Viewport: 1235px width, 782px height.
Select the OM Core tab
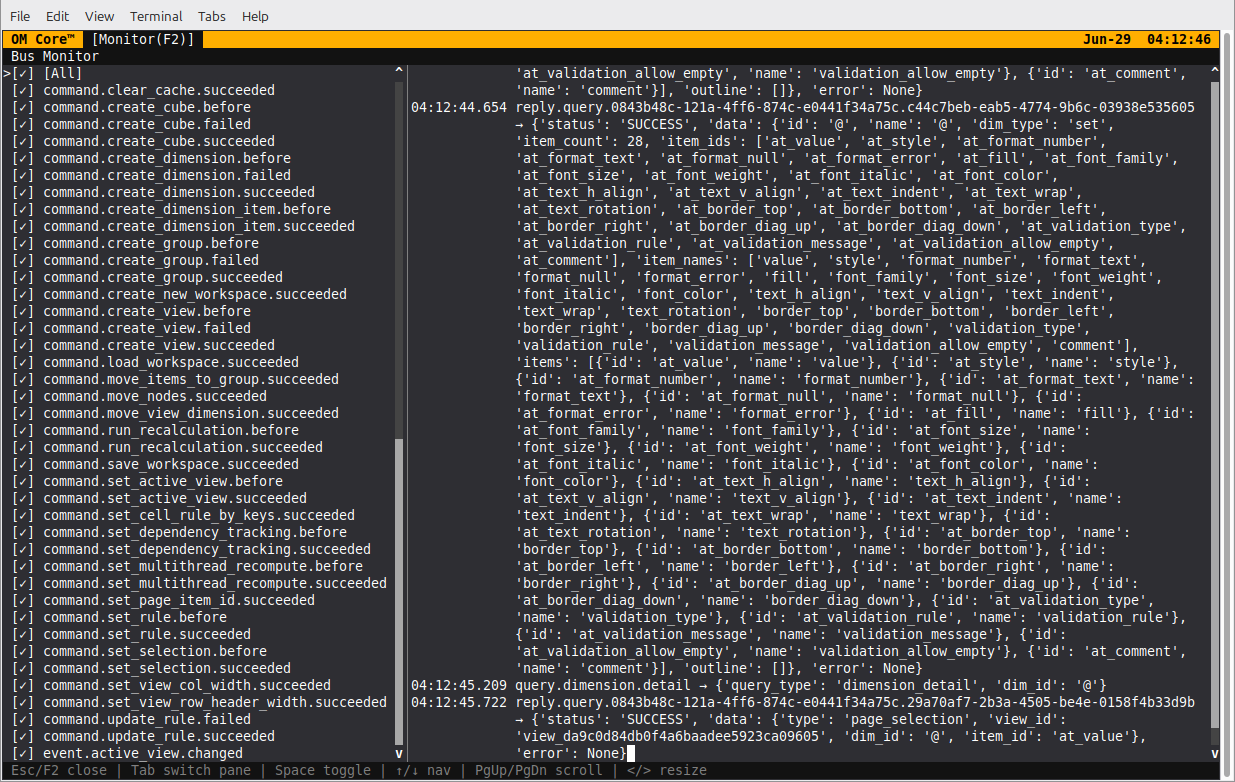43,39
